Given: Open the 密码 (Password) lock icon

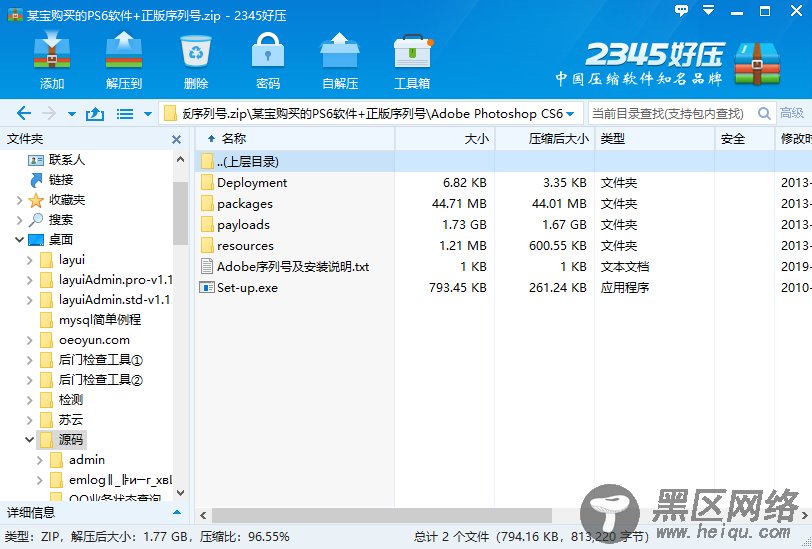Looking at the screenshot, I should 268,50.
